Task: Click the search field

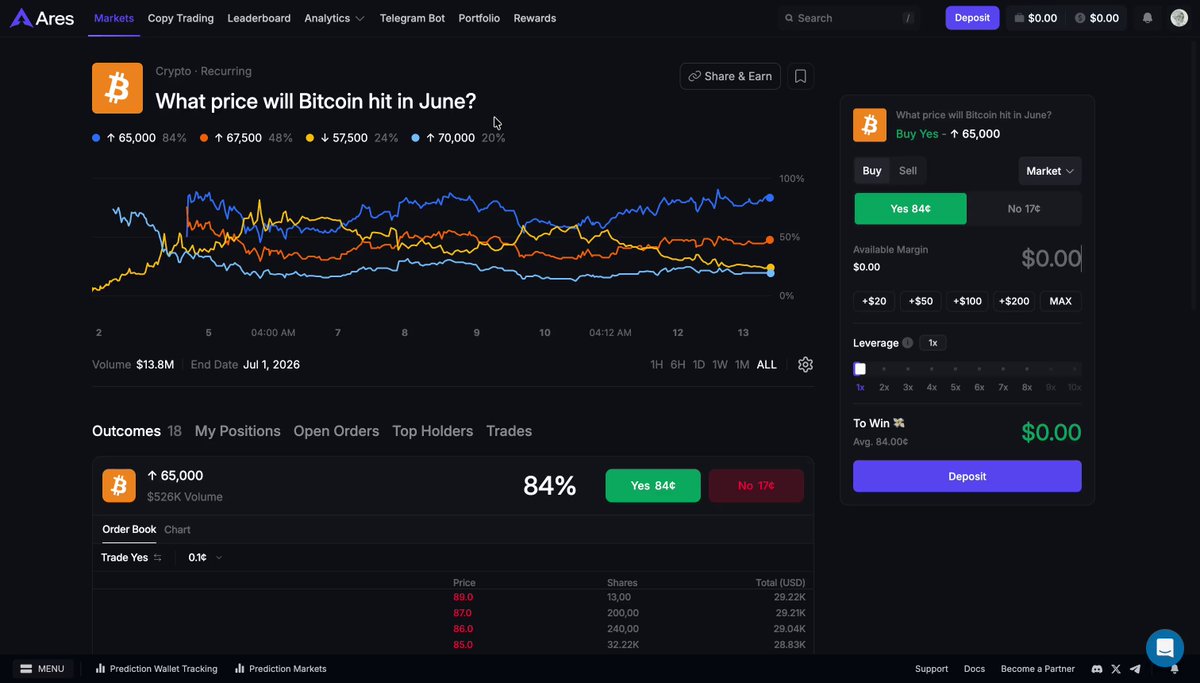Action: coord(848,18)
